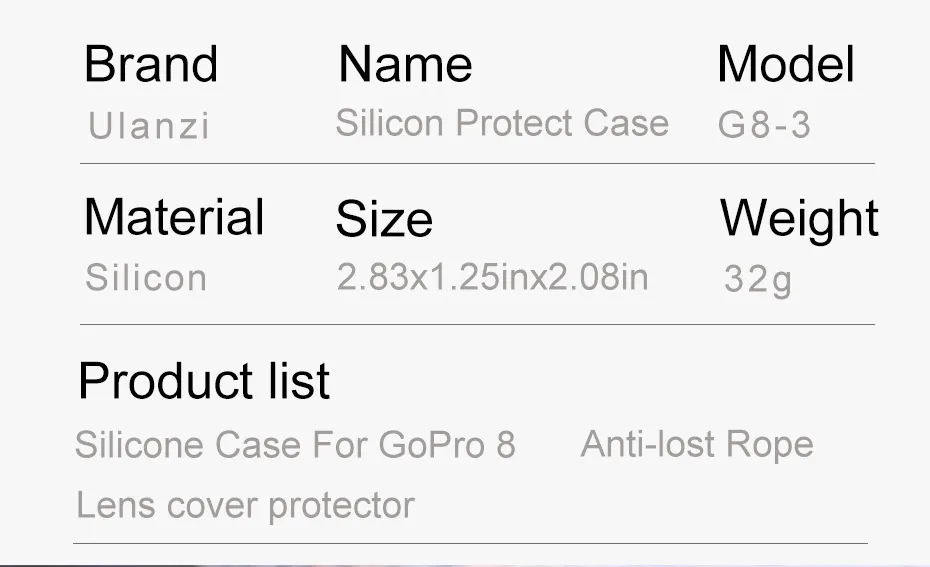Click the Product list heading
The image size is (930, 567).
click(204, 381)
